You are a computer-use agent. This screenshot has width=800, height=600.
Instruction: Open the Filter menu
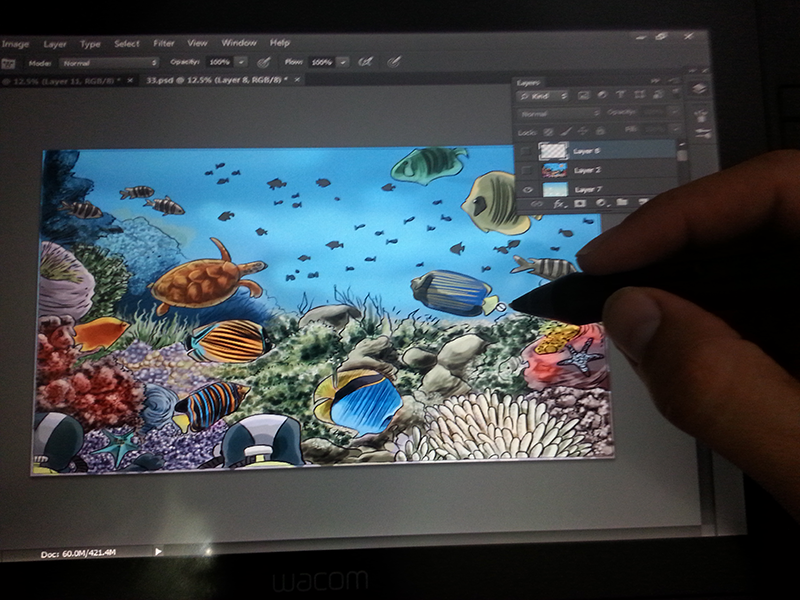click(x=163, y=43)
